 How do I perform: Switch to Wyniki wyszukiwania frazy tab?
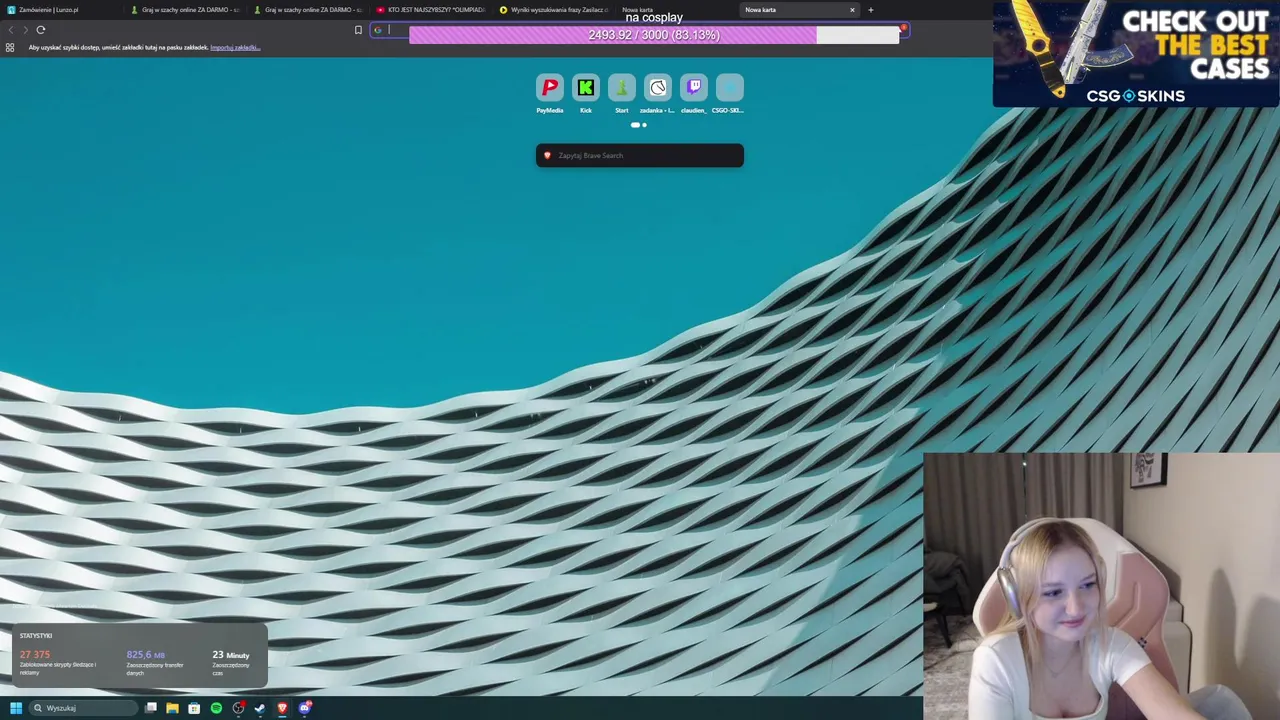pos(555,10)
